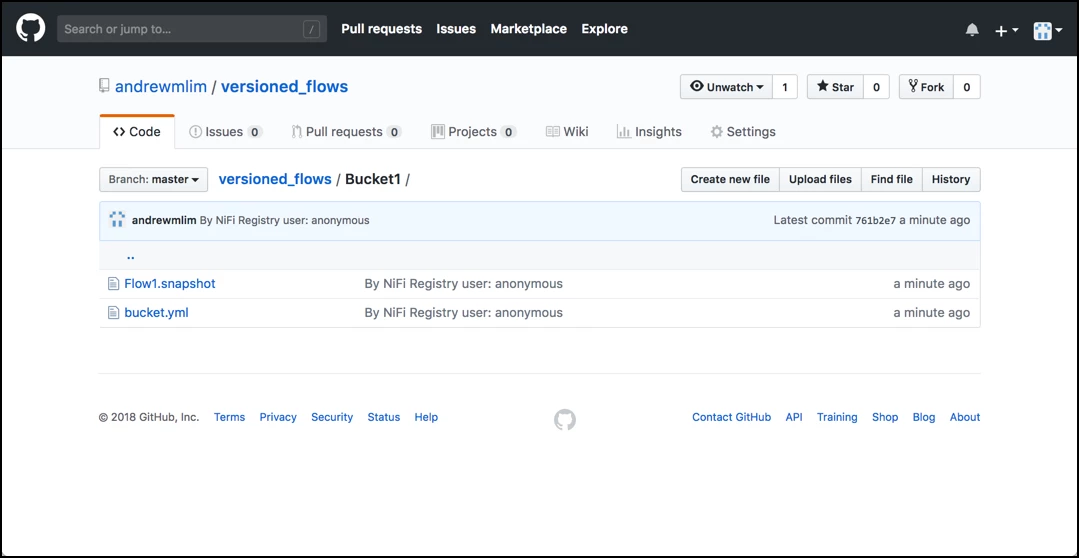
Task: Fork the repository
Action: pyautogui.click(x=926, y=87)
